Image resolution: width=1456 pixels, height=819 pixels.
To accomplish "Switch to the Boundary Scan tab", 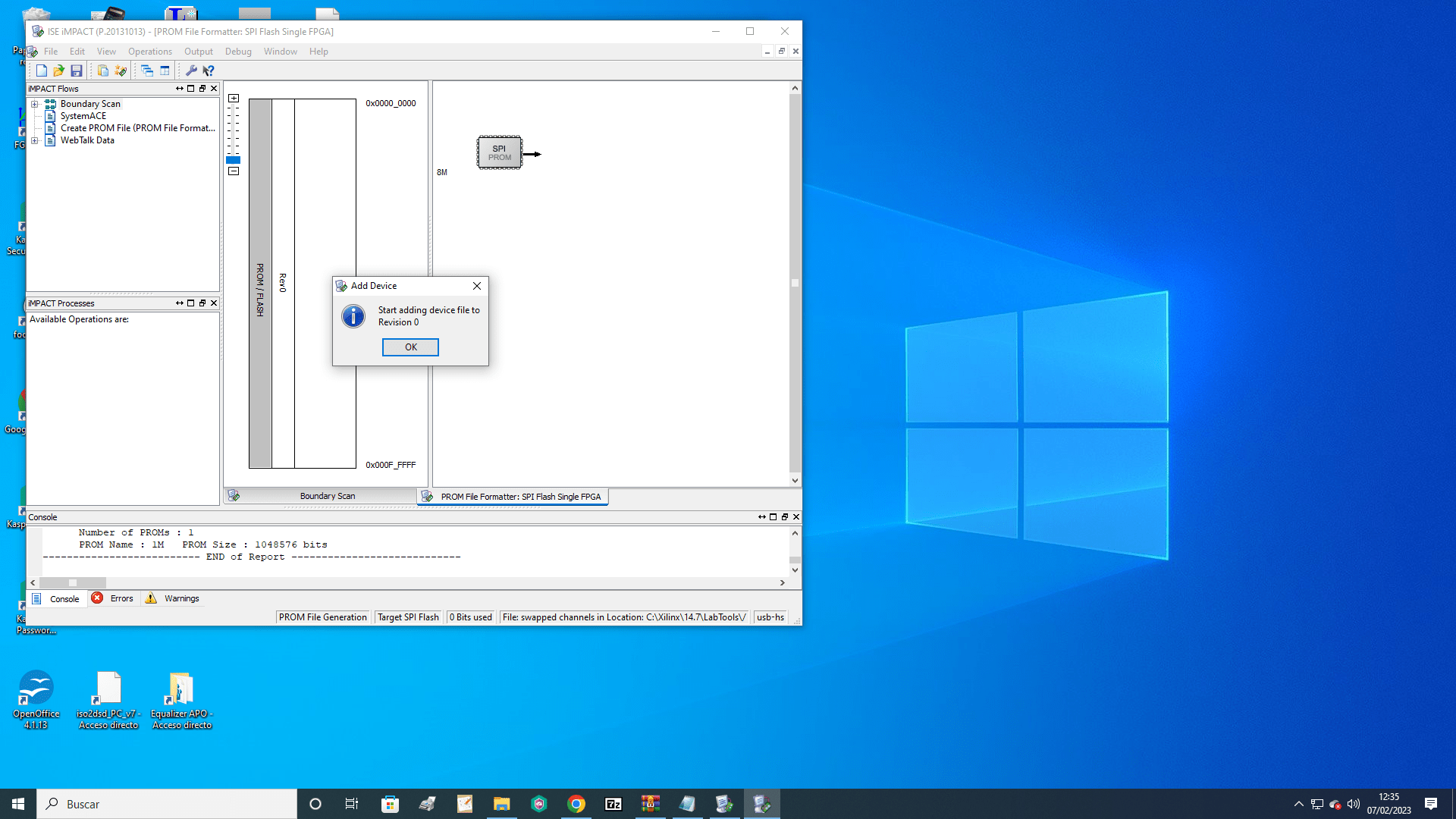I will click(320, 496).
